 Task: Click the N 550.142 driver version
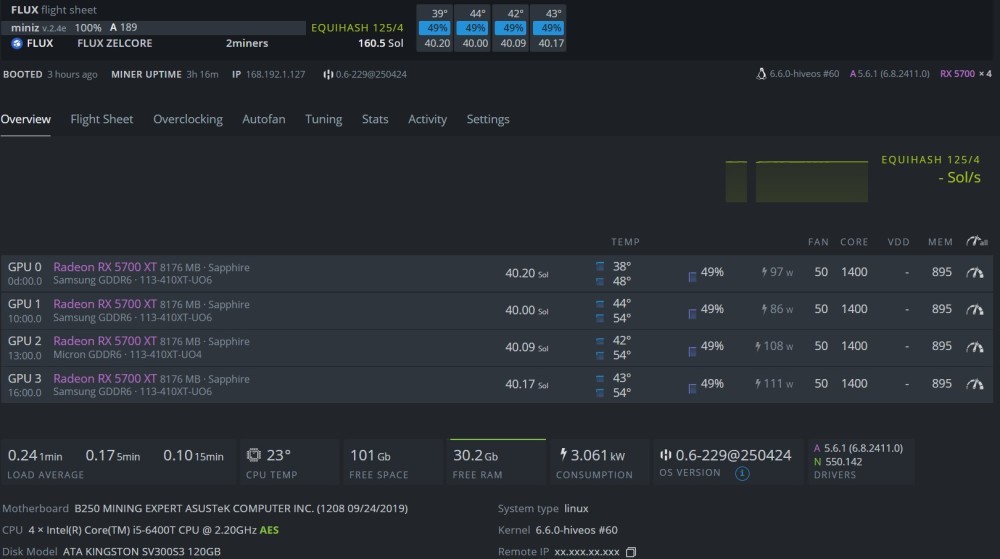838,462
